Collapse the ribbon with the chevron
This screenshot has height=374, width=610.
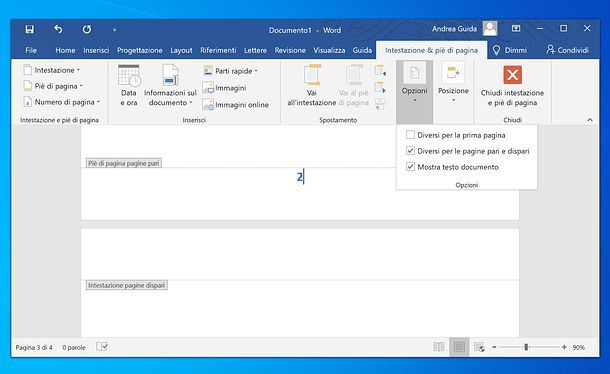coord(590,120)
